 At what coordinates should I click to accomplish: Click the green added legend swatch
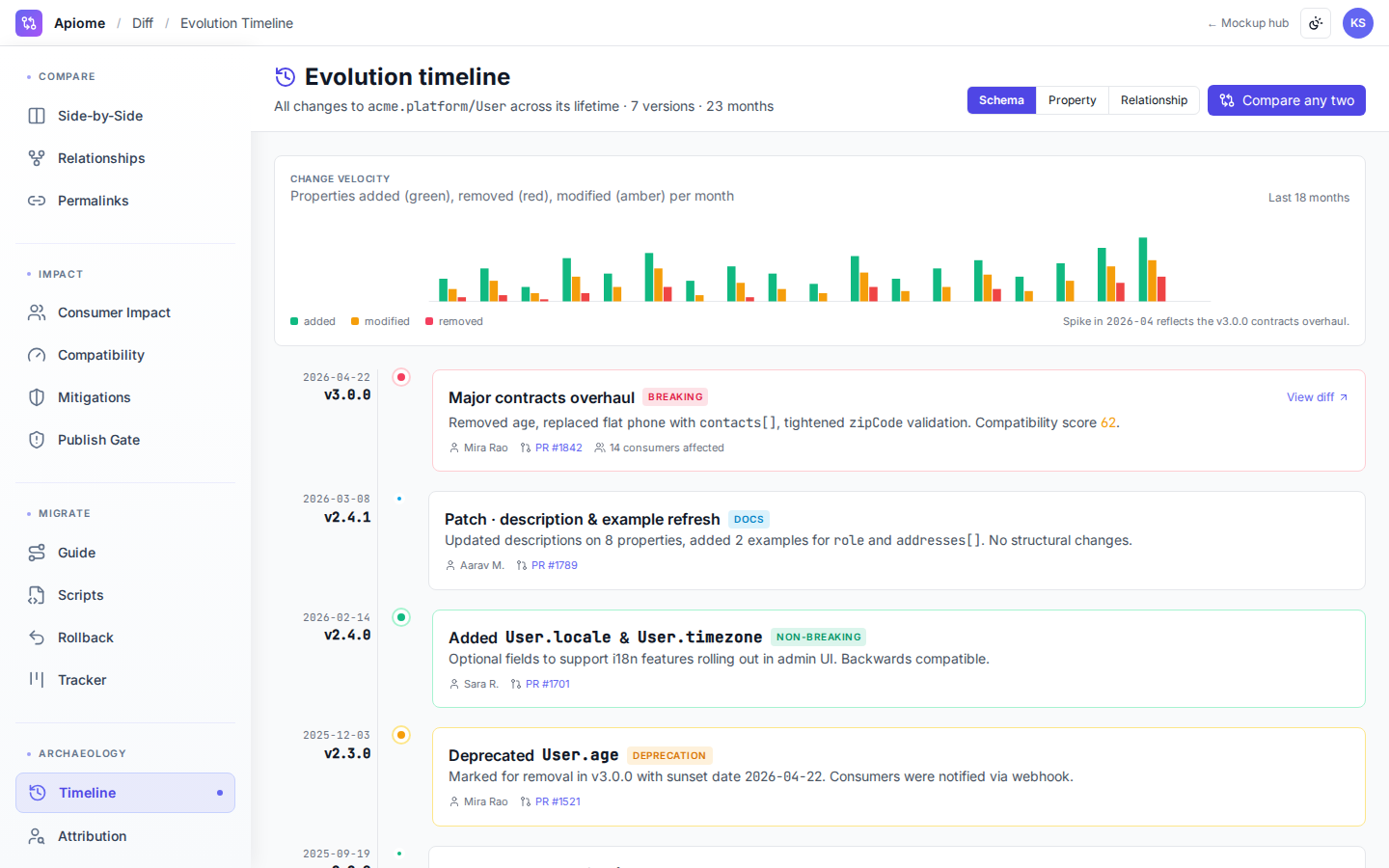click(294, 321)
